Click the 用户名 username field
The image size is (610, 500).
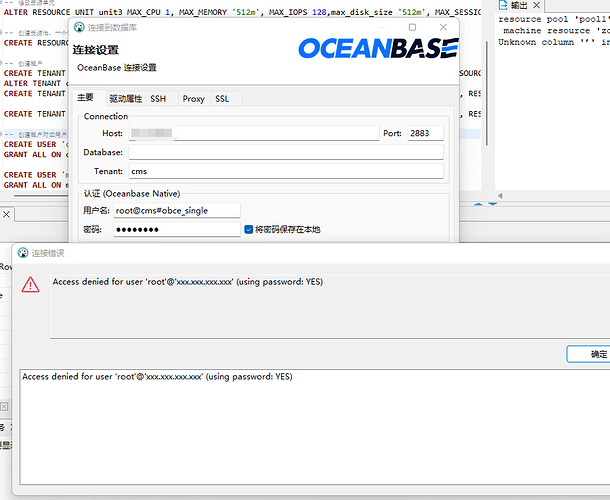pos(177,211)
